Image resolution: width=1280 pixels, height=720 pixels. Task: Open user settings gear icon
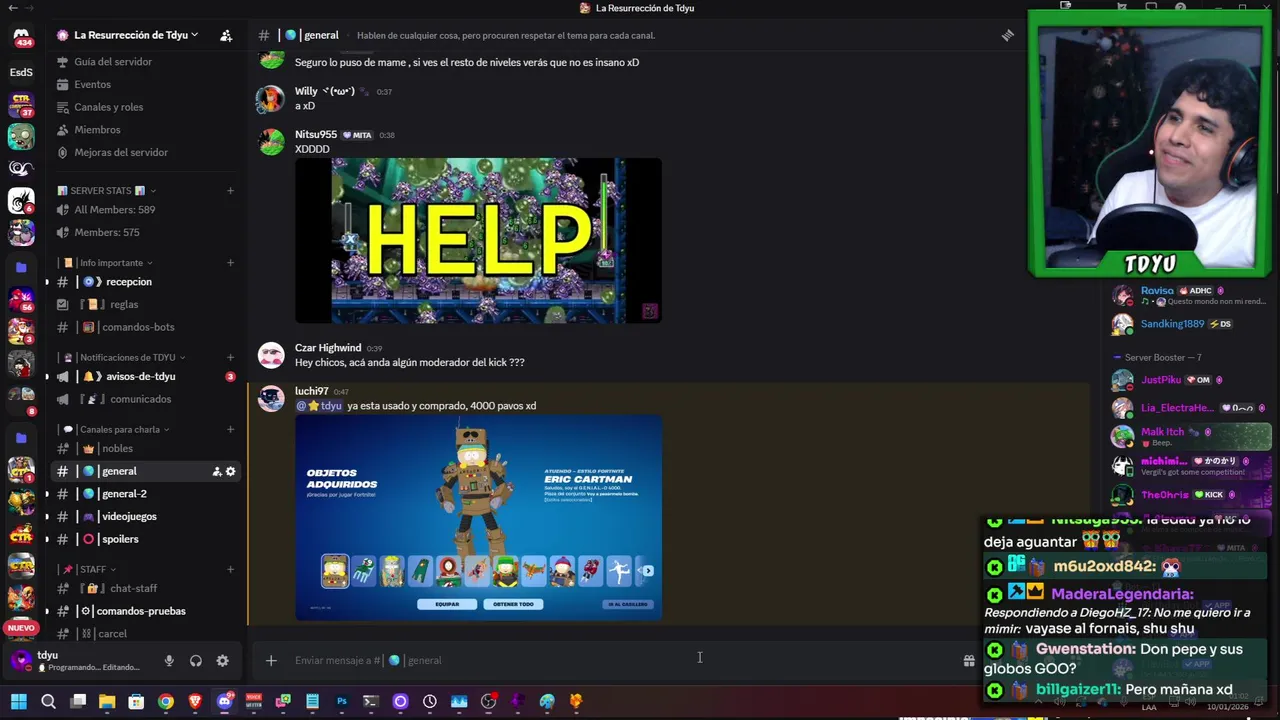(222, 660)
